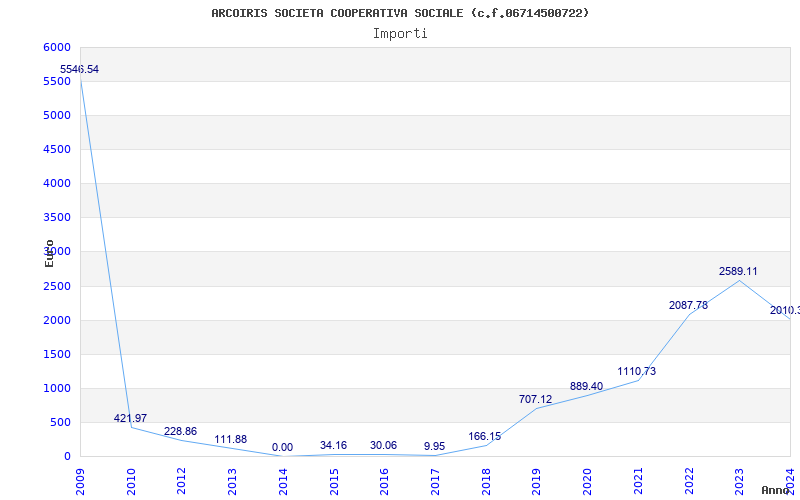Click the 2018 year axis label
Screen dimensions: 800x500
click(x=486, y=482)
